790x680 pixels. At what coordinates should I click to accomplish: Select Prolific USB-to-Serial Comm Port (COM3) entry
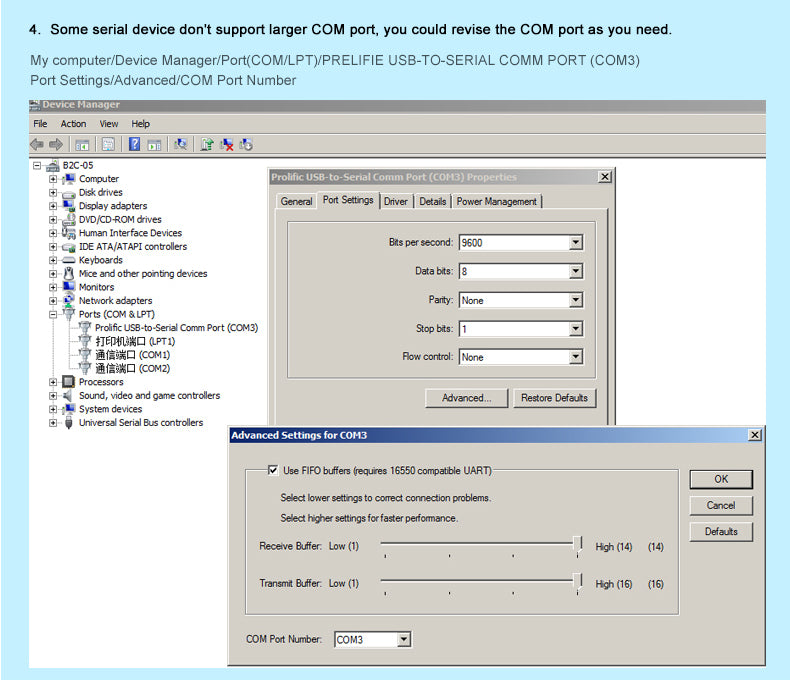pos(176,328)
